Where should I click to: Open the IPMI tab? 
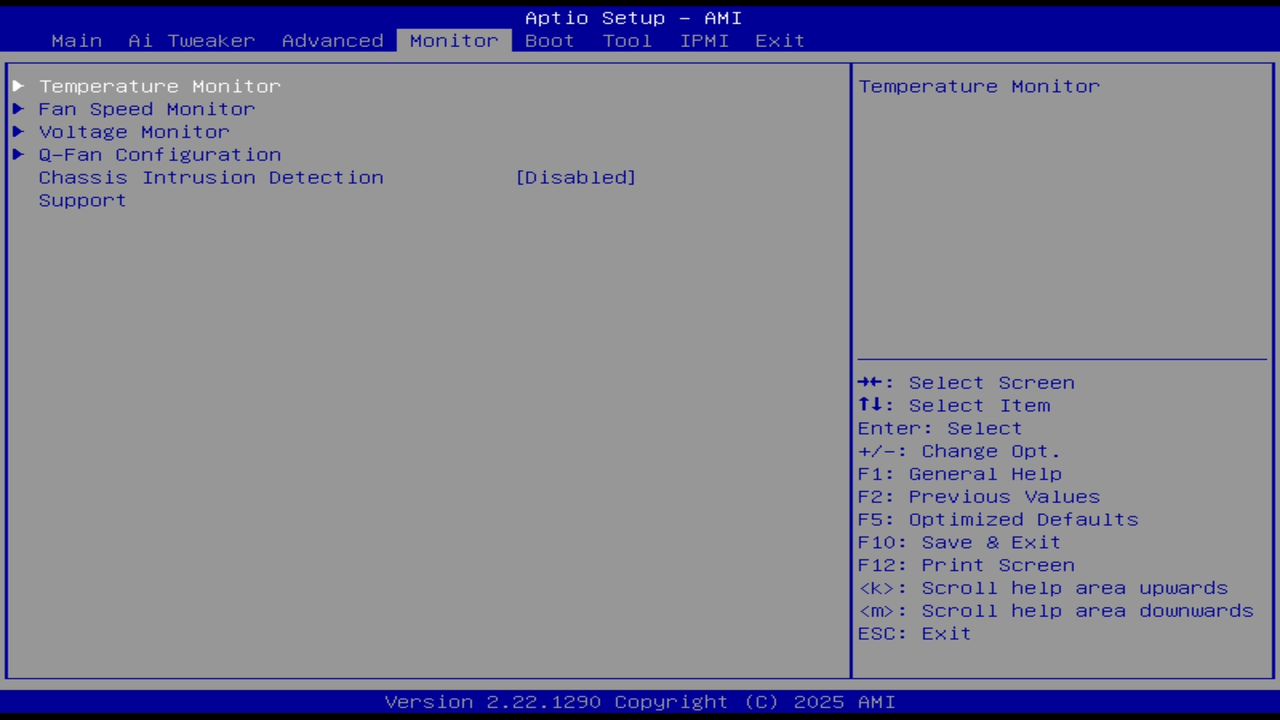click(x=704, y=40)
